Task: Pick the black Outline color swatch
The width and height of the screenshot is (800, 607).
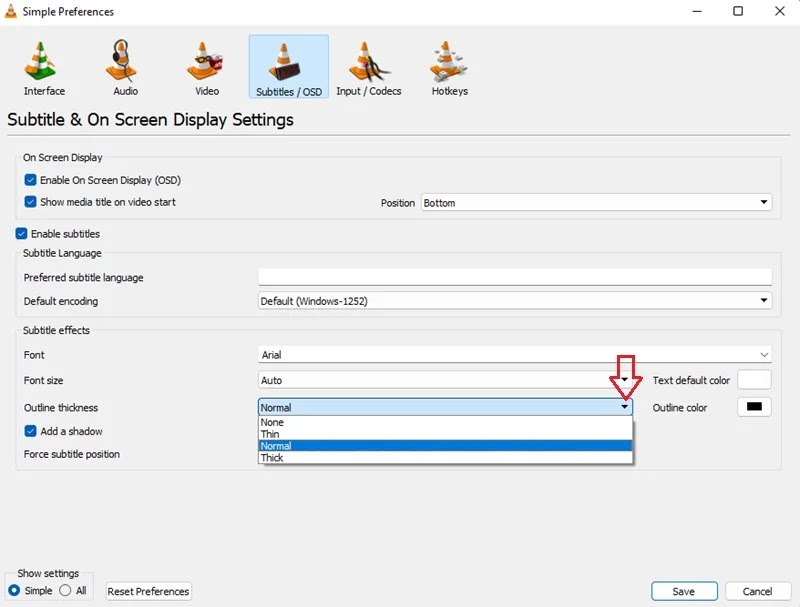Action: [x=754, y=407]
